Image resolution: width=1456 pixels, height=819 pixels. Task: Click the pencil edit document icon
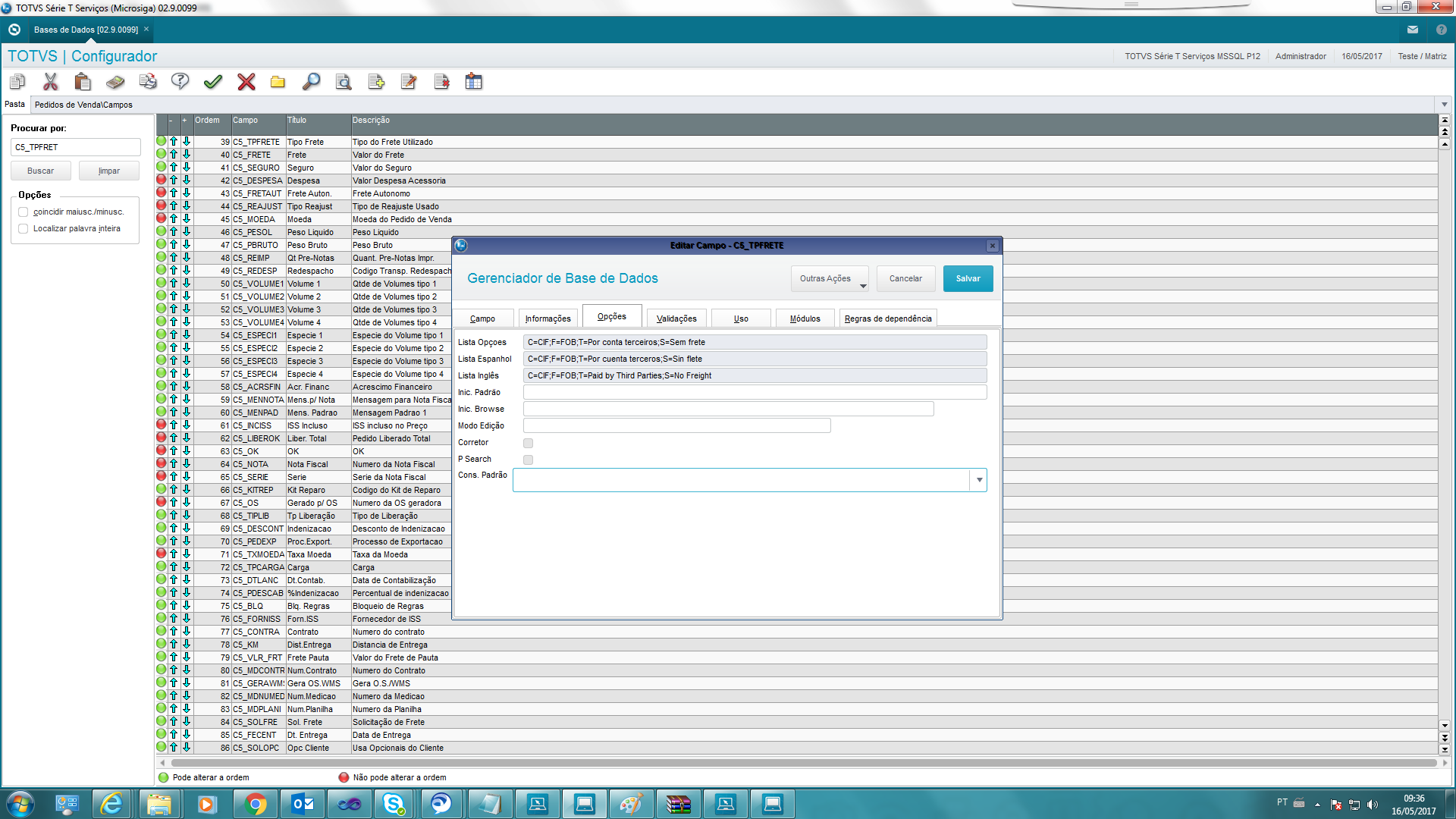(x=409, y=82)
